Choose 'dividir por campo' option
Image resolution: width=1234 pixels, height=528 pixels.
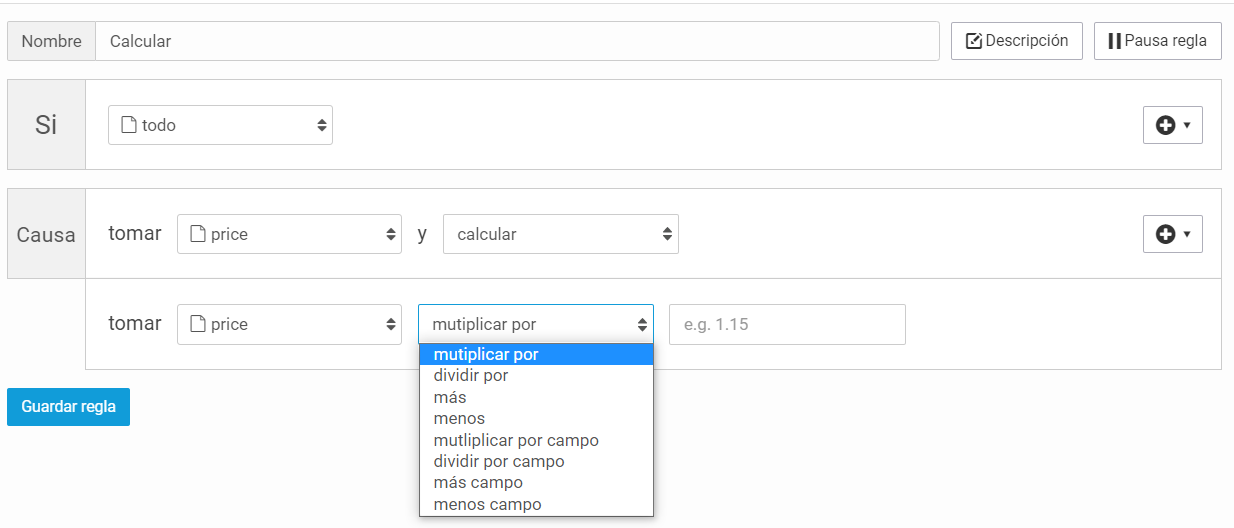pyautogui.click(x=536, y=462)
